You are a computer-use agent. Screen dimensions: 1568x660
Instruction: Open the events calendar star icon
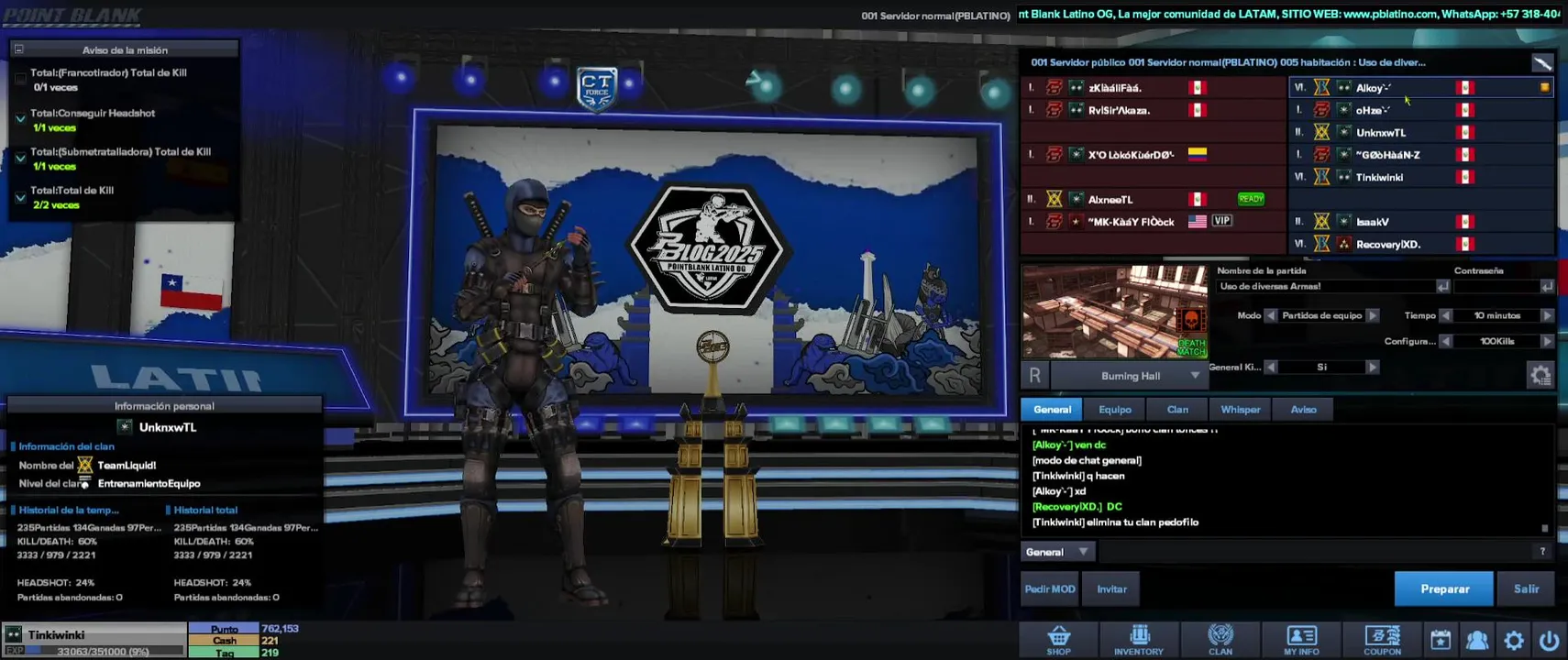1441,640
